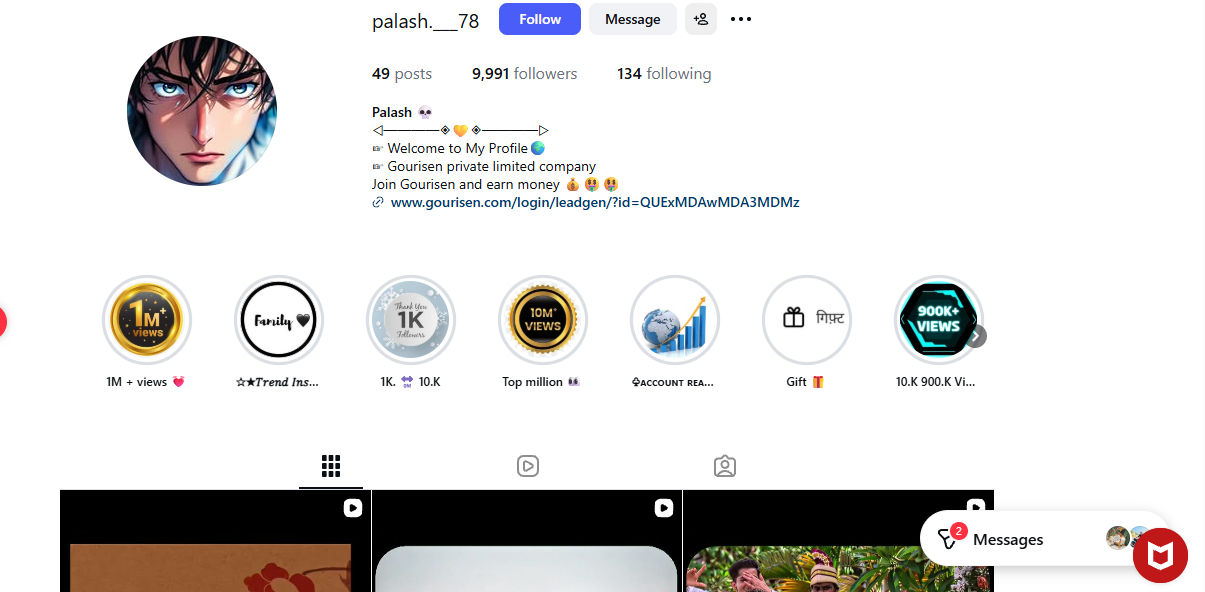Screen dimensions: 1205x592
Task: Open the Top million highlight
Action: point(543,320)
